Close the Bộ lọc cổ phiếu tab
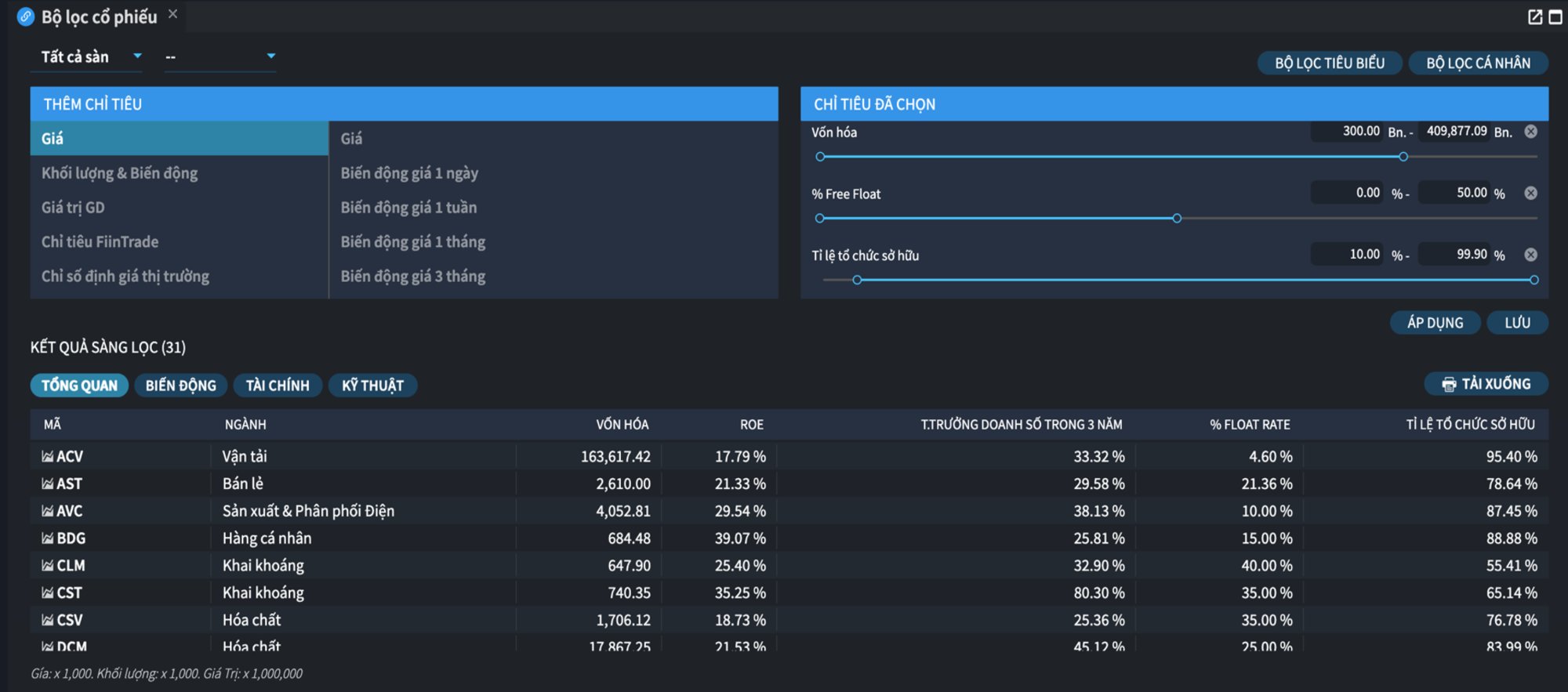Viewport: 1568px width, 692px height. tap(172, 14)
